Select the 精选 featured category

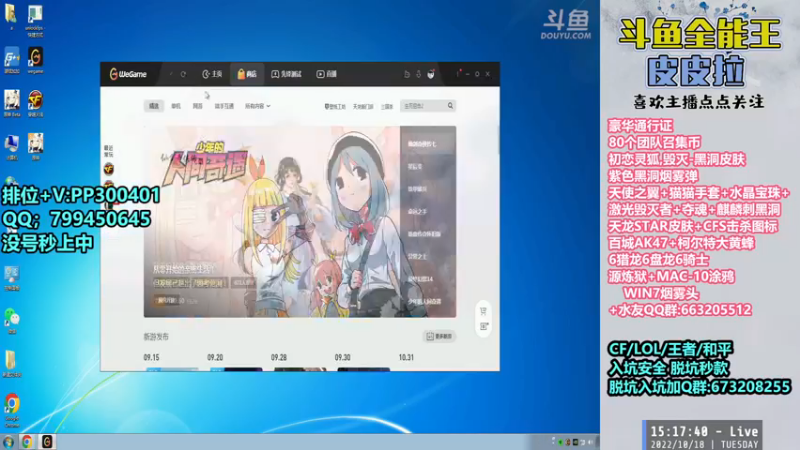coord(154,106)
